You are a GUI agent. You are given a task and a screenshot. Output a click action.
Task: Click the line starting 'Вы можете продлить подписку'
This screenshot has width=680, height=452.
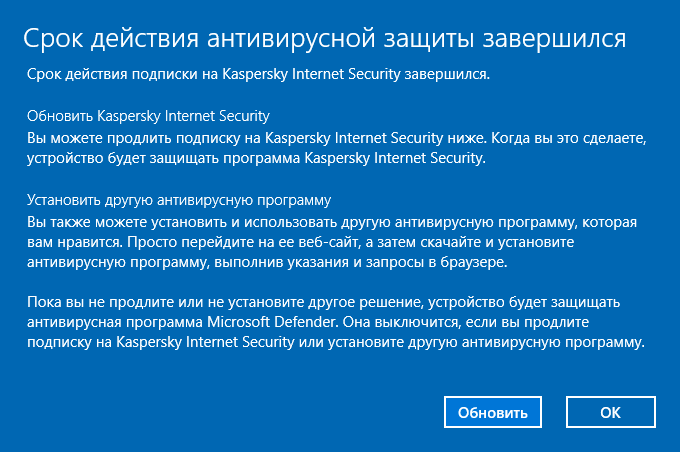coord(338,137)
